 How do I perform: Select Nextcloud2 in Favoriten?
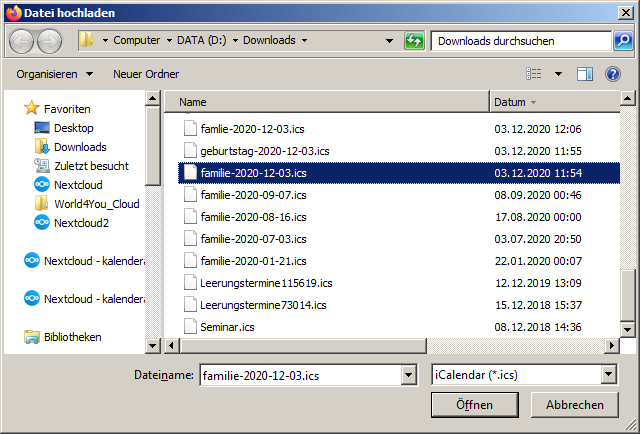81,223
